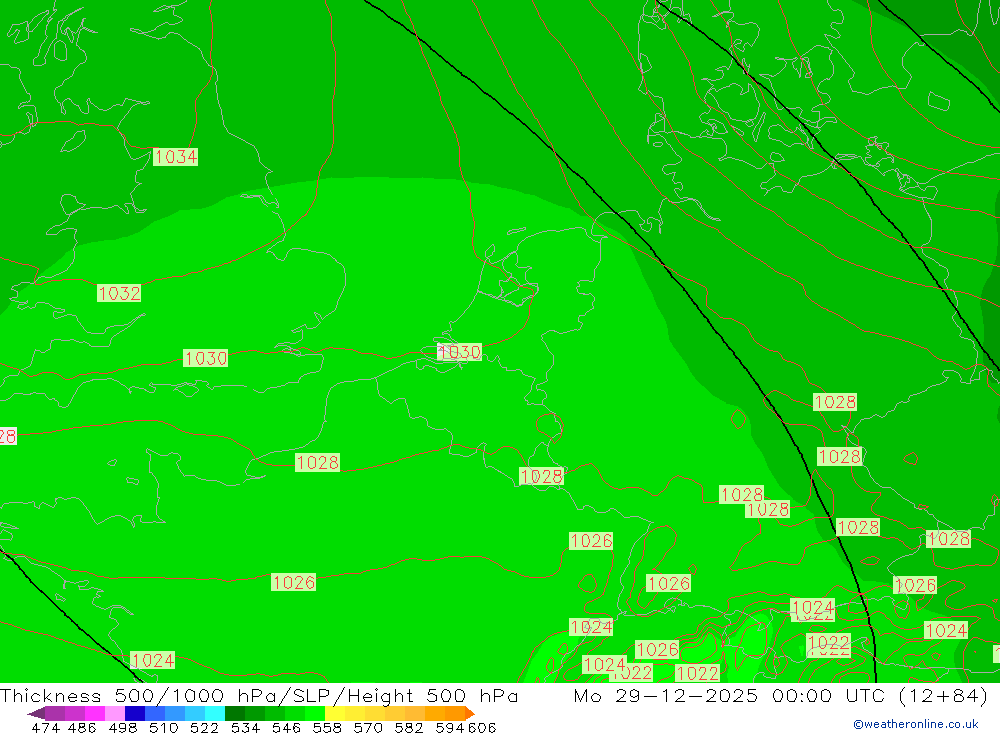Viewport: 1000px width, 733px height.
Task: Click the 606 legend value
Action: click(482, 727)
